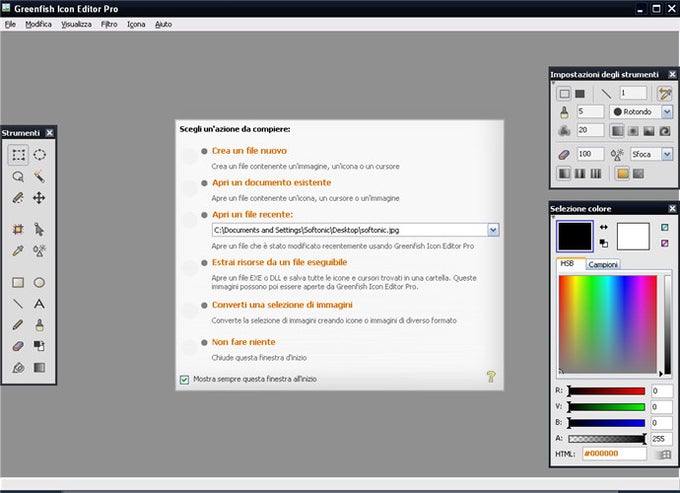Image resolution: width=680 pixels, height=493 pixels.
Task: Select the gradient tool in Strumenti
Action: [39, 368]
